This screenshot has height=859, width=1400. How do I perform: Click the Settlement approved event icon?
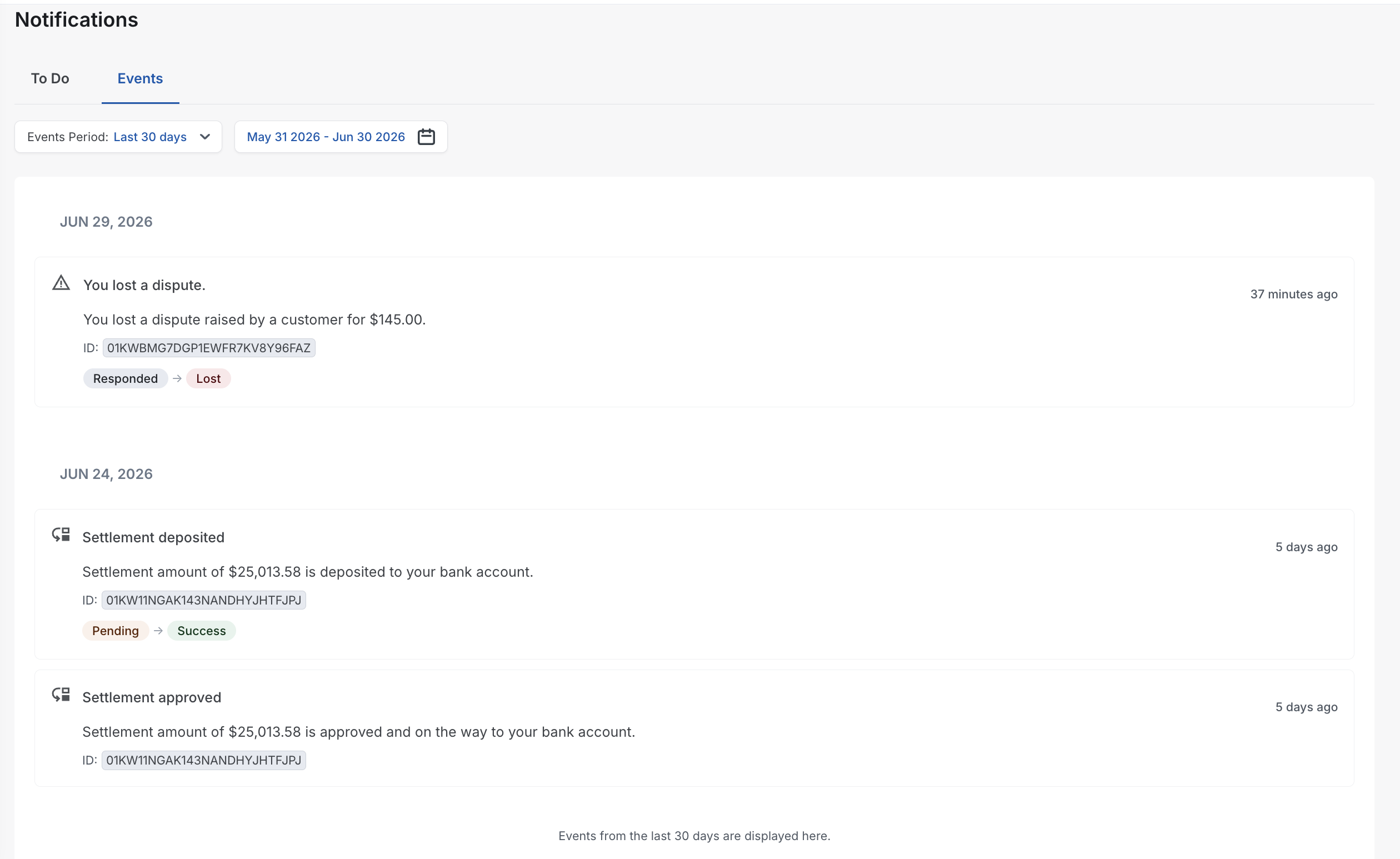pos(61,695)
